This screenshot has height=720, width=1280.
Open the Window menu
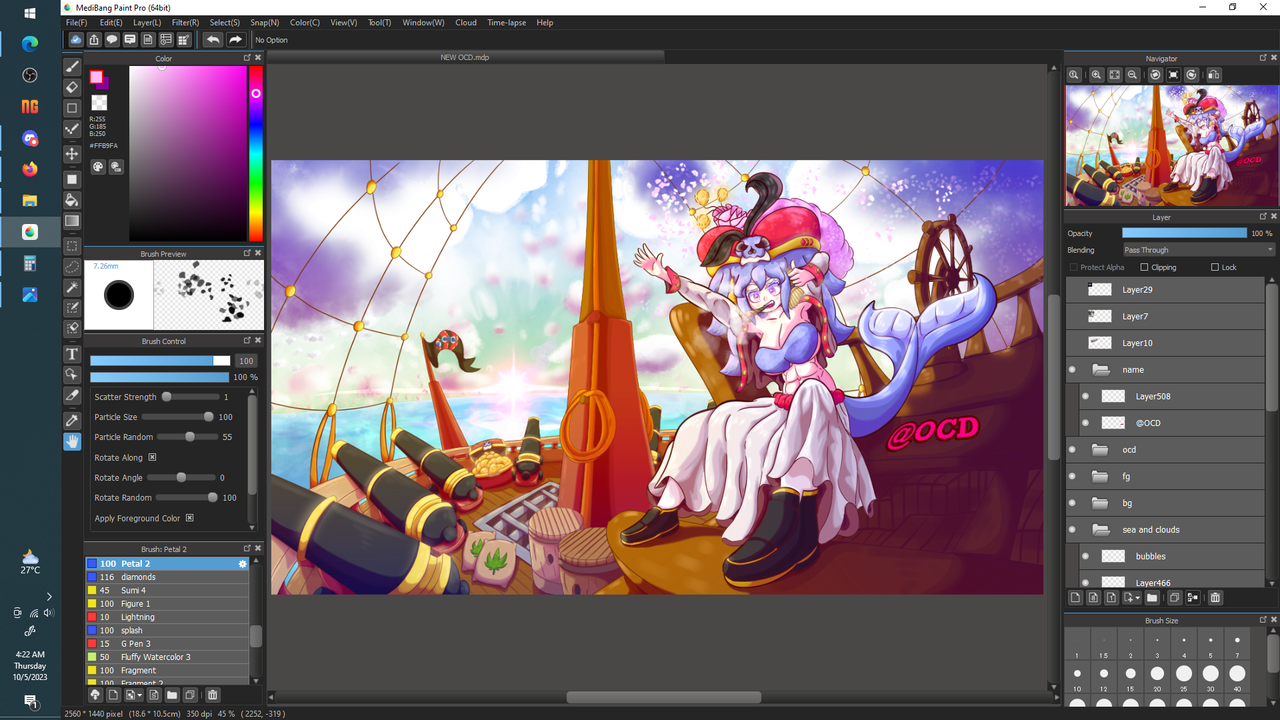pyautogui.click(x=424, y=22)
